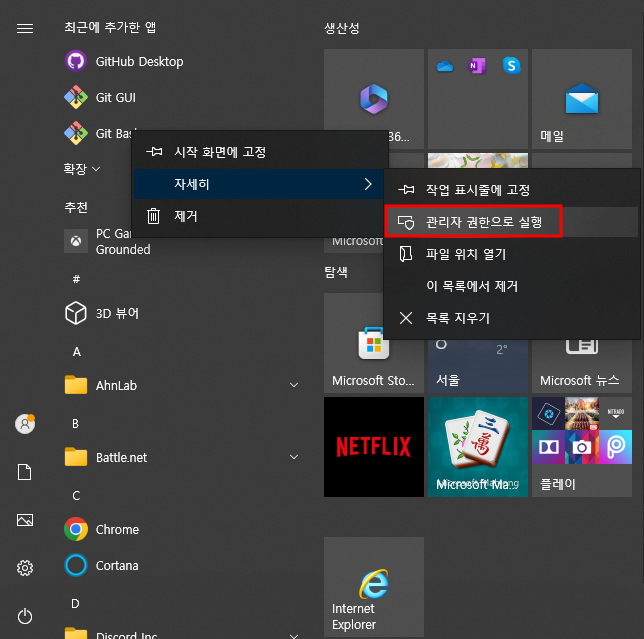644x639 pixels.
Task: Click the 추천 section heading
Action: pos(76,207)
